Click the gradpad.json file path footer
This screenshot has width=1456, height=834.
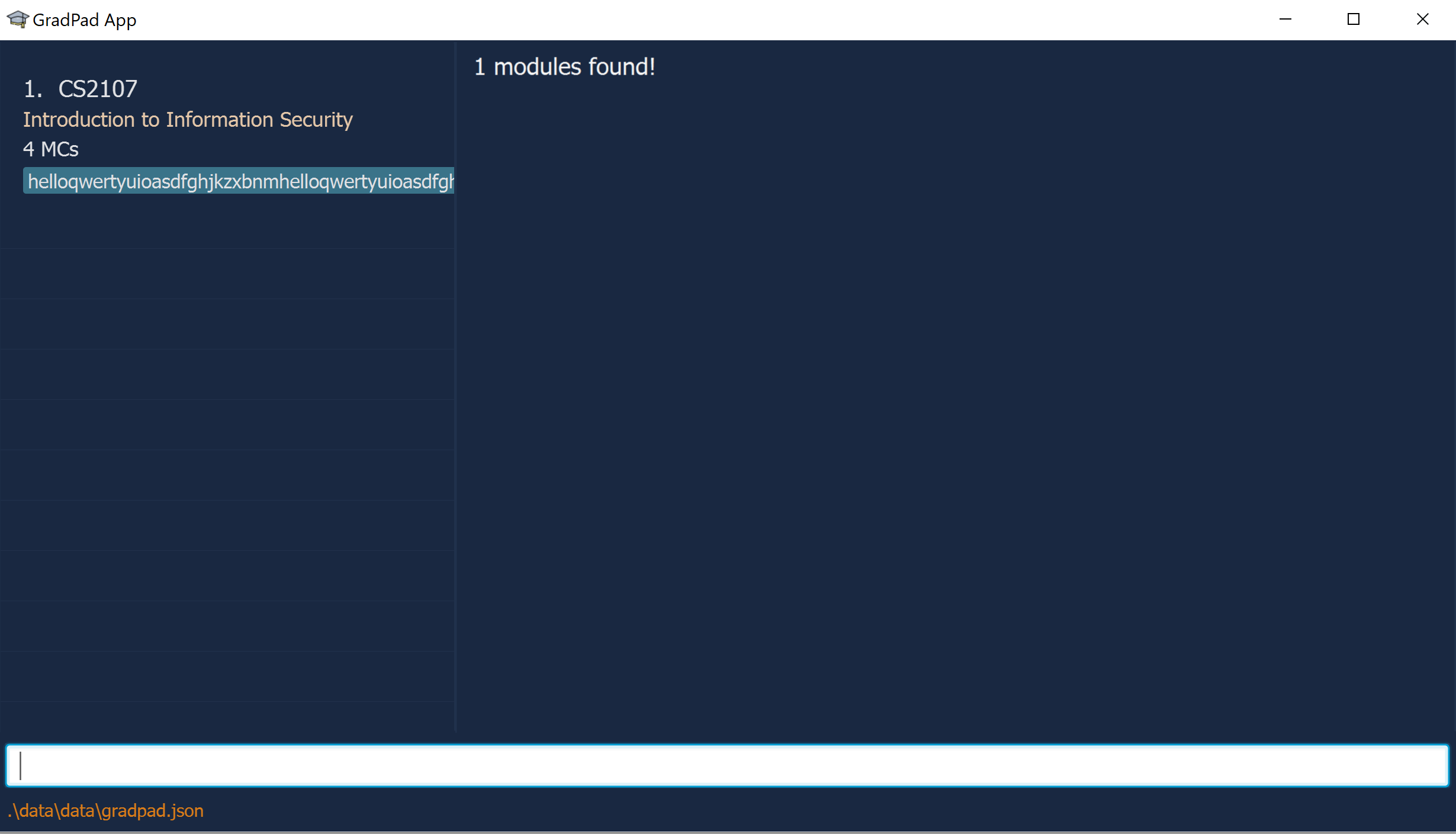click(106, 810)
